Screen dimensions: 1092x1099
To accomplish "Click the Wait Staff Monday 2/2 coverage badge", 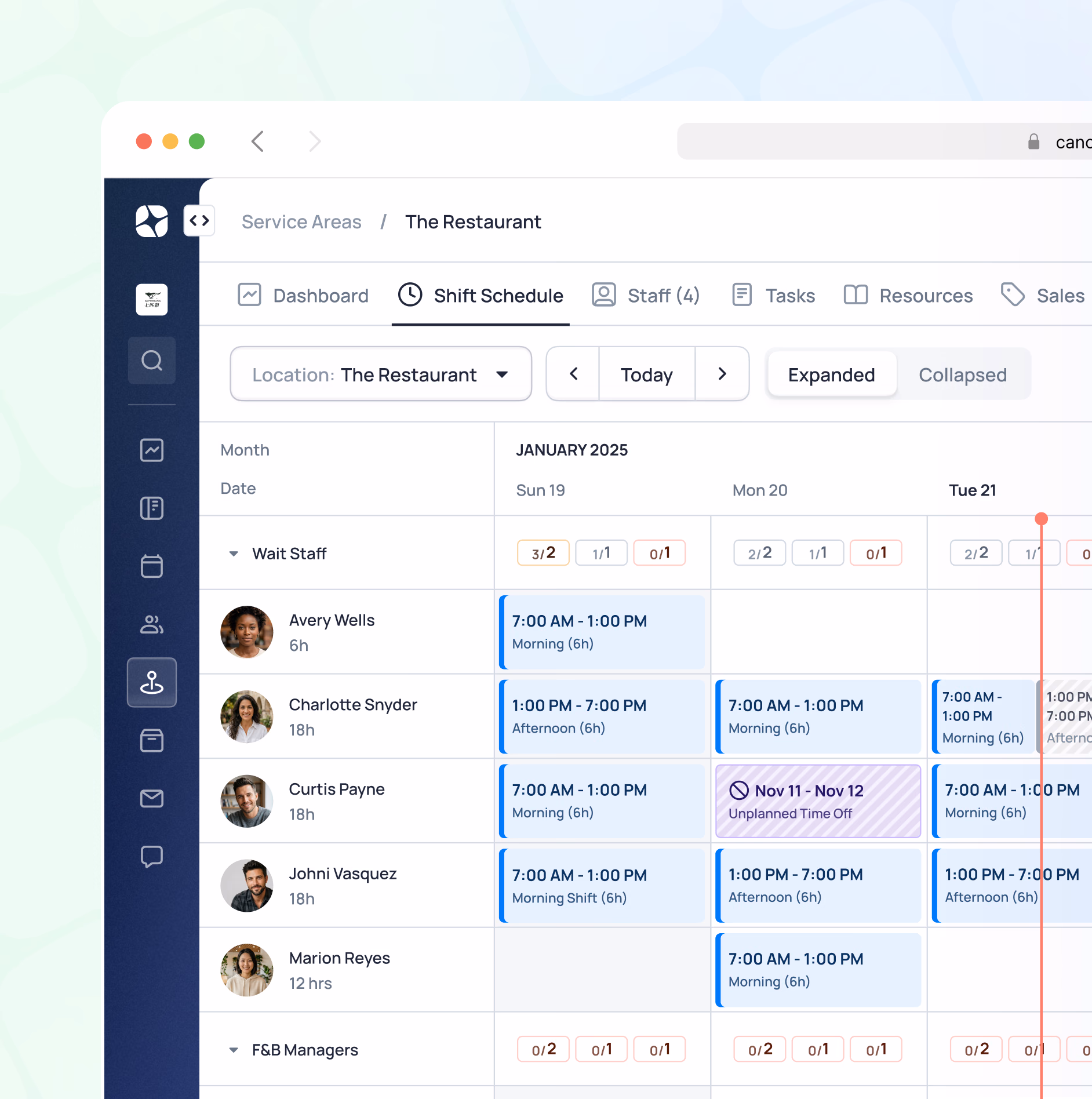I will click(760, 553).
